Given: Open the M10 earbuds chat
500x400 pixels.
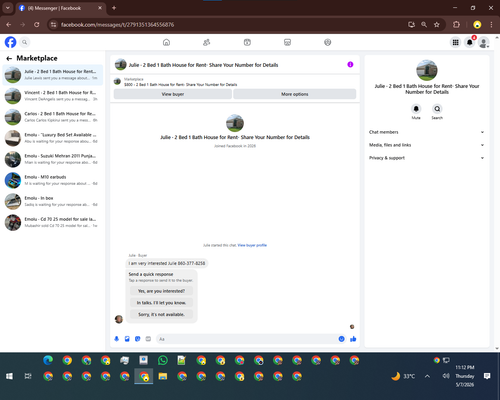Looking at the screenshot, I should 53,180.
